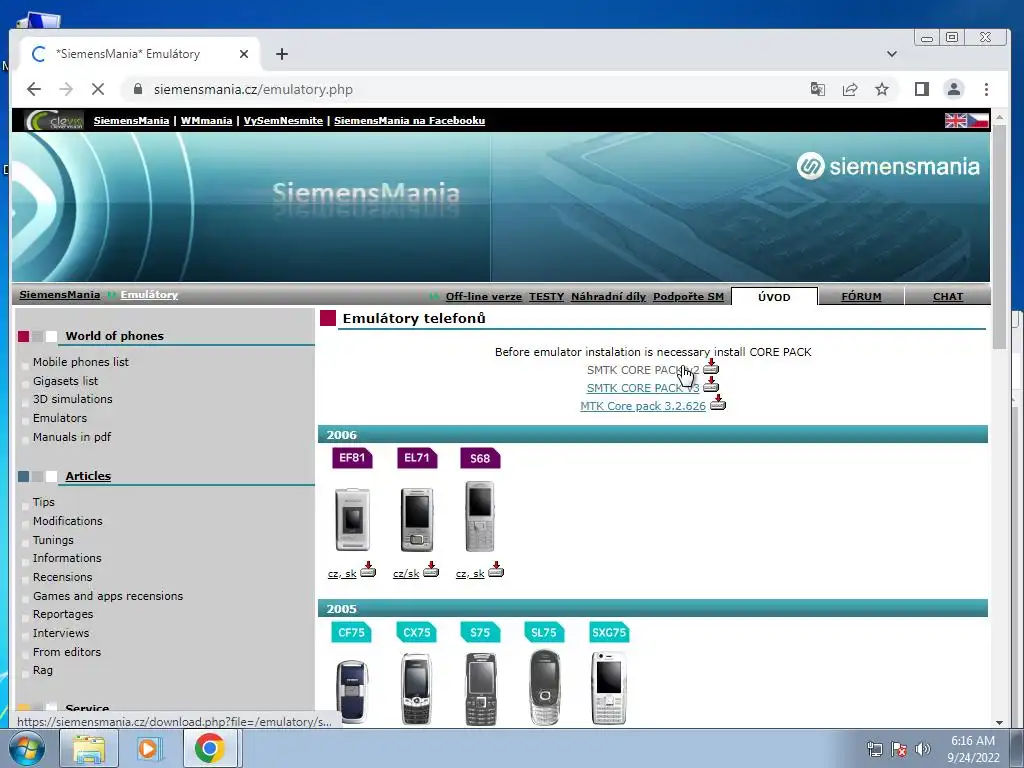
Task: Open Náhradní díly menu link
Action: pos(608,296)
